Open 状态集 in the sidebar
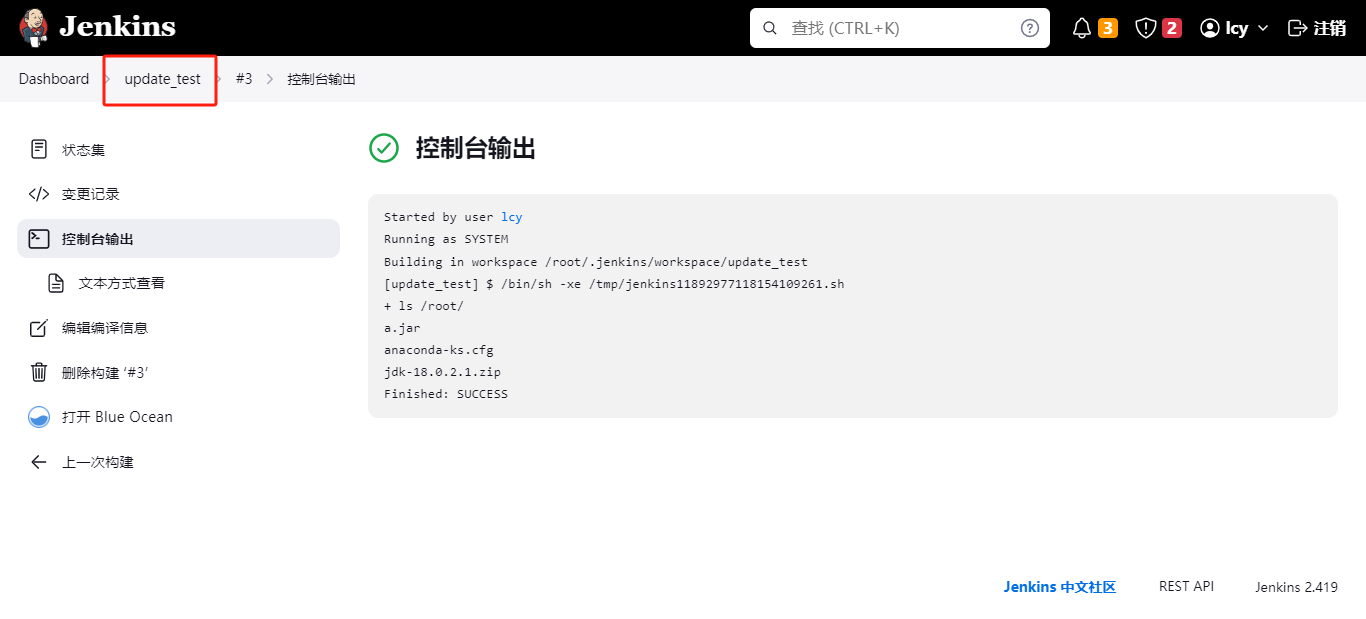 pyautogui.click(x=178, y=149)
